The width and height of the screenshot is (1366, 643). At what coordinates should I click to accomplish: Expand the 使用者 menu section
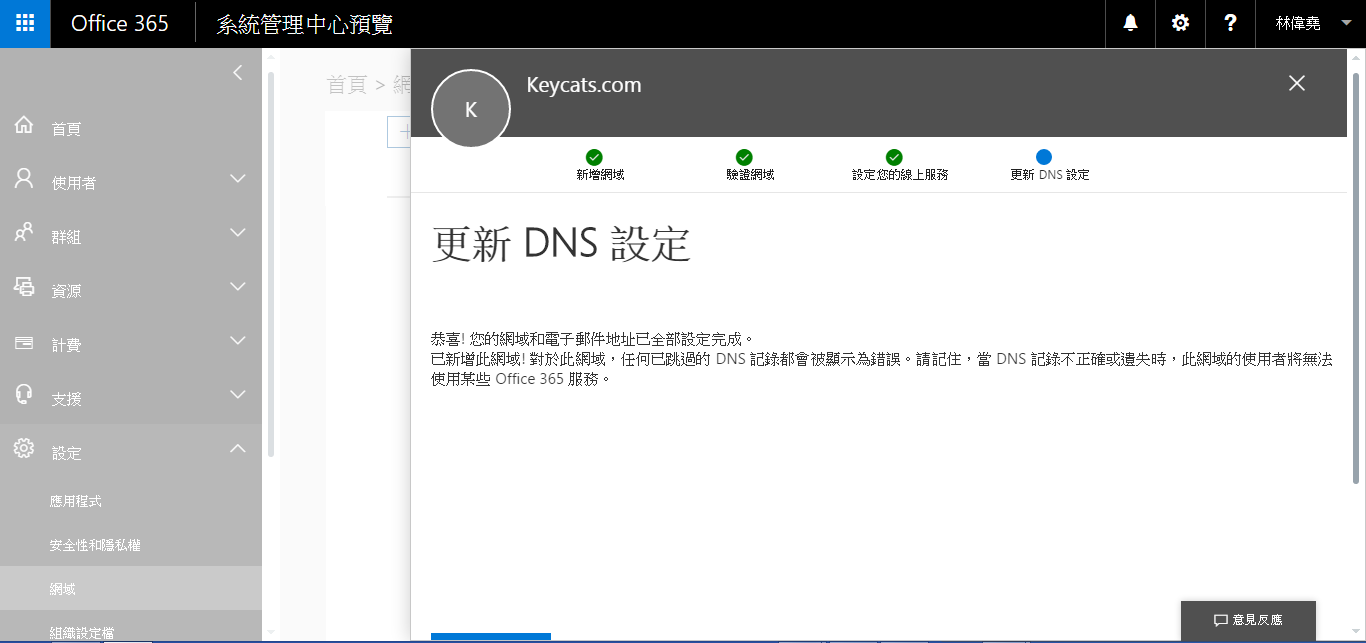click(x=237, y=179)
